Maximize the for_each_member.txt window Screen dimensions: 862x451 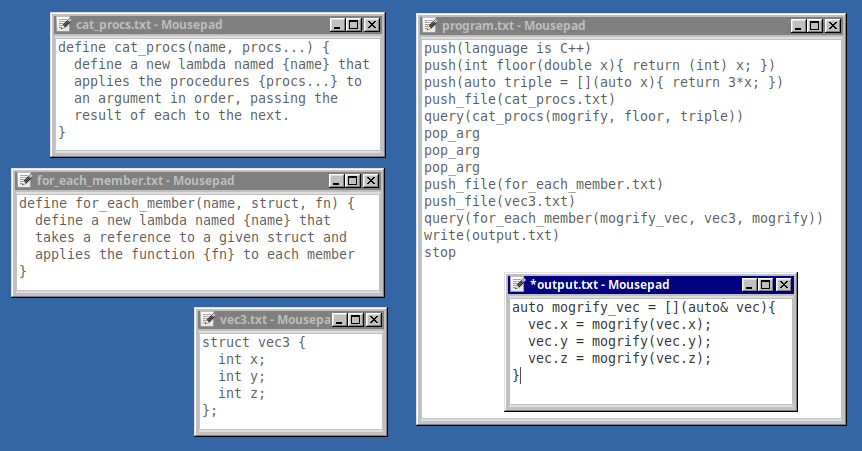[353, 180]
